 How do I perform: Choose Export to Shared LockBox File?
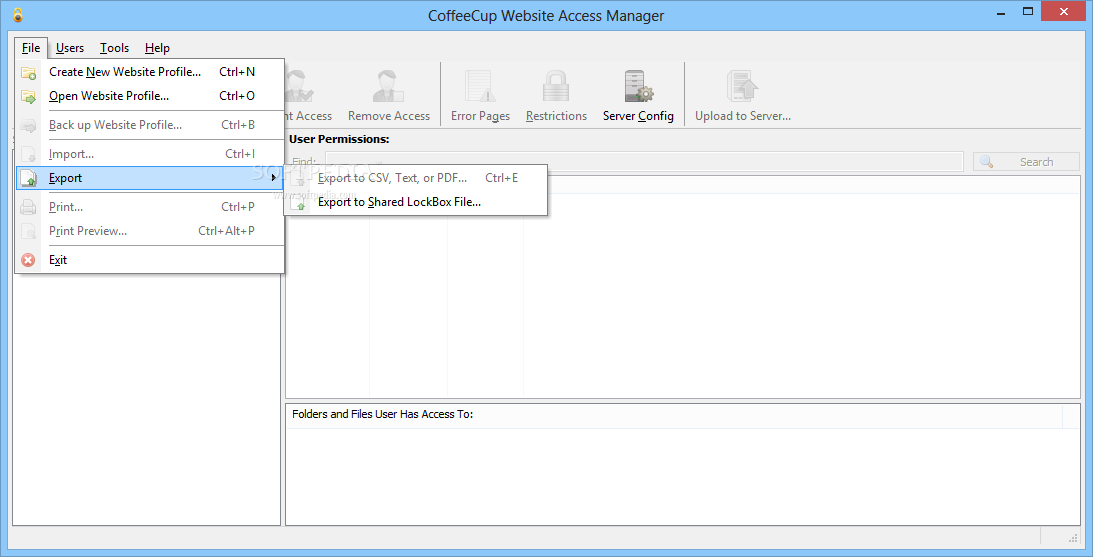pos(415,202)
